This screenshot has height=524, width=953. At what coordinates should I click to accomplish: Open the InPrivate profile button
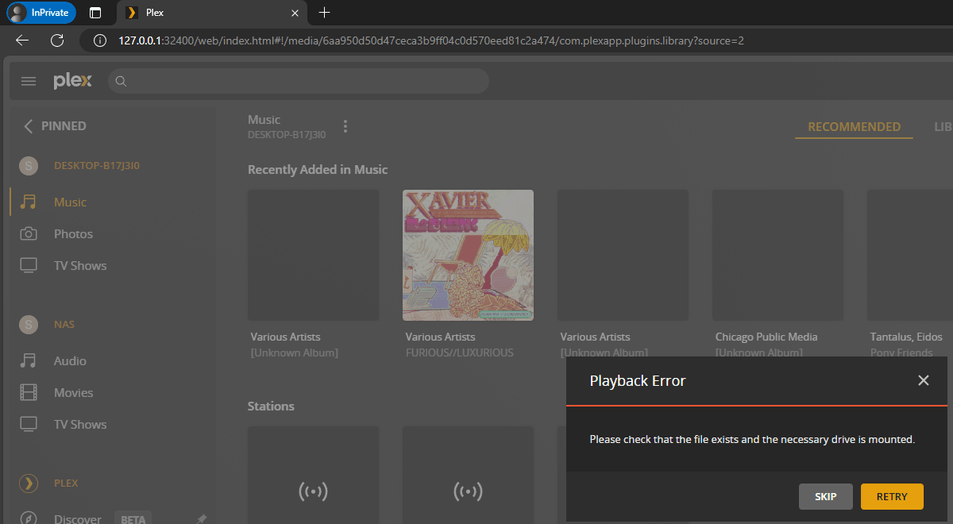41,13
